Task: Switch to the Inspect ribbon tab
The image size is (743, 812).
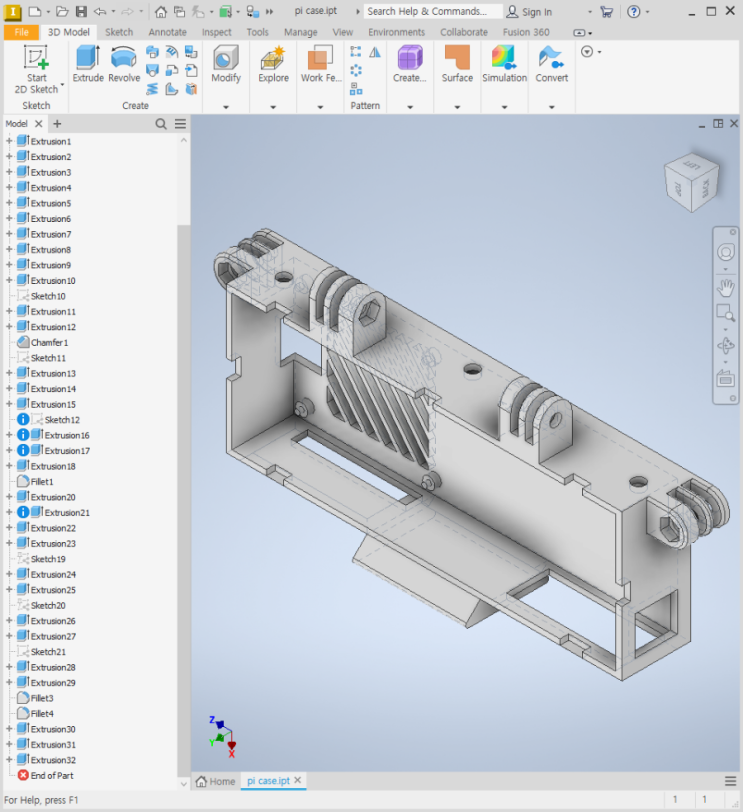Action: (x=216, y=32)
